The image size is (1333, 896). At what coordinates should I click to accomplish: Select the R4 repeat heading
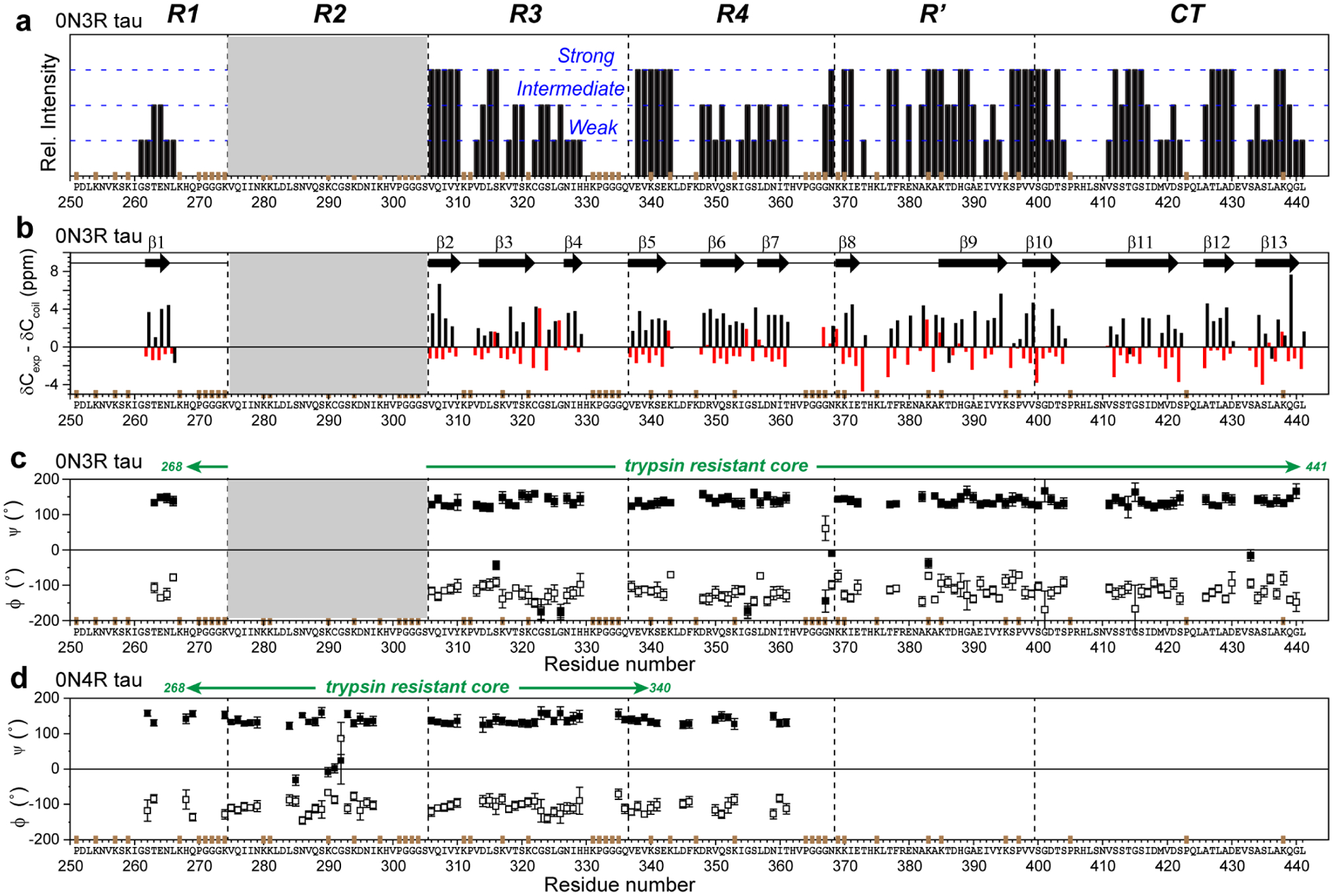click(x=732, y=14)
